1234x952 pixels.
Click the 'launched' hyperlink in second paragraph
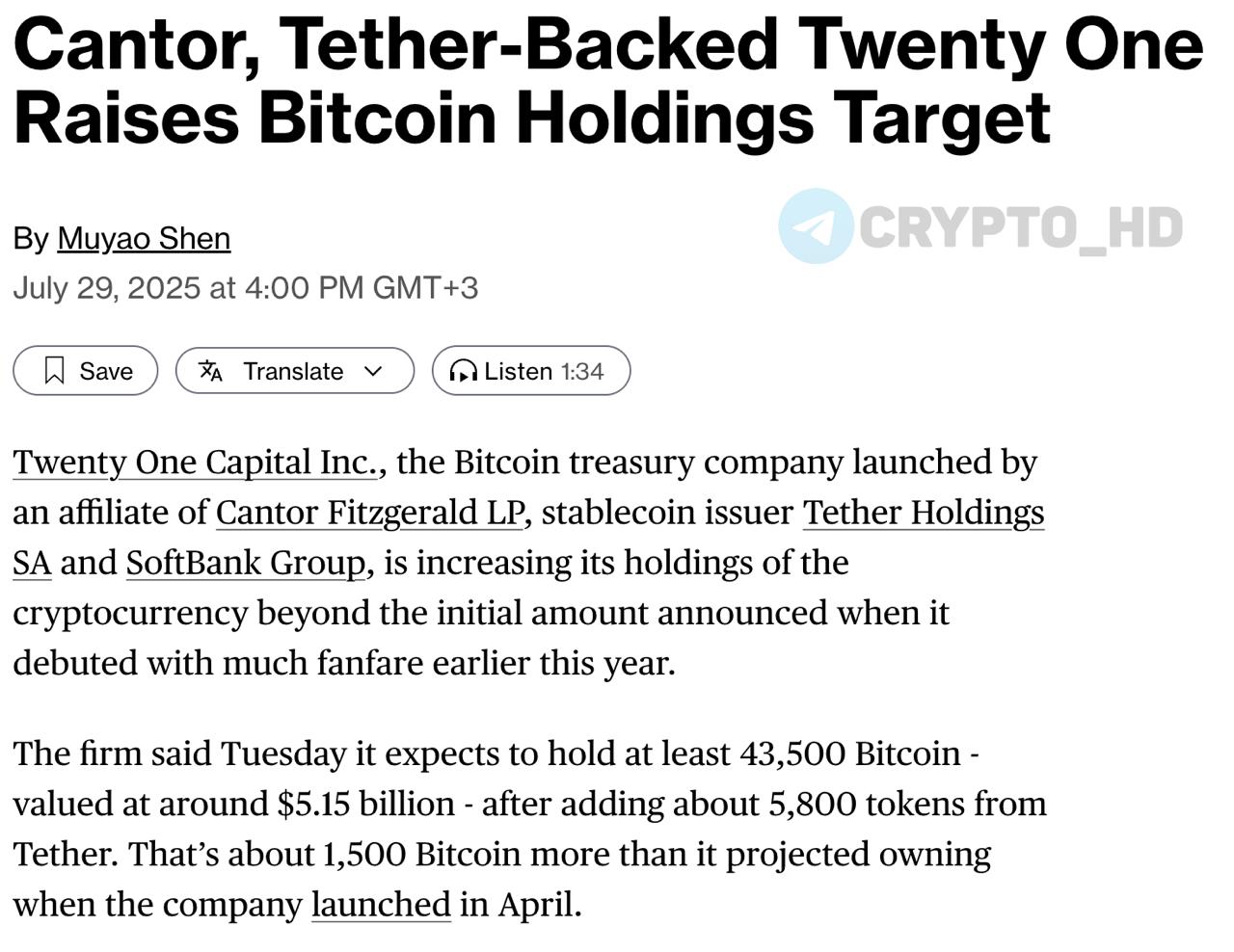[x=381, y=905]
